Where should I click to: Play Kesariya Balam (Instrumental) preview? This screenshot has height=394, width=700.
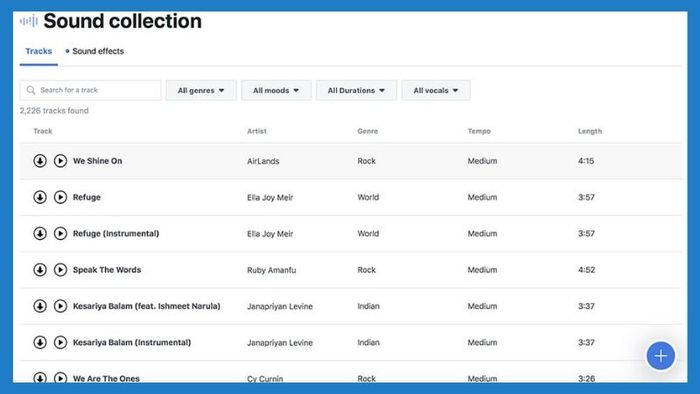(60, 342)
